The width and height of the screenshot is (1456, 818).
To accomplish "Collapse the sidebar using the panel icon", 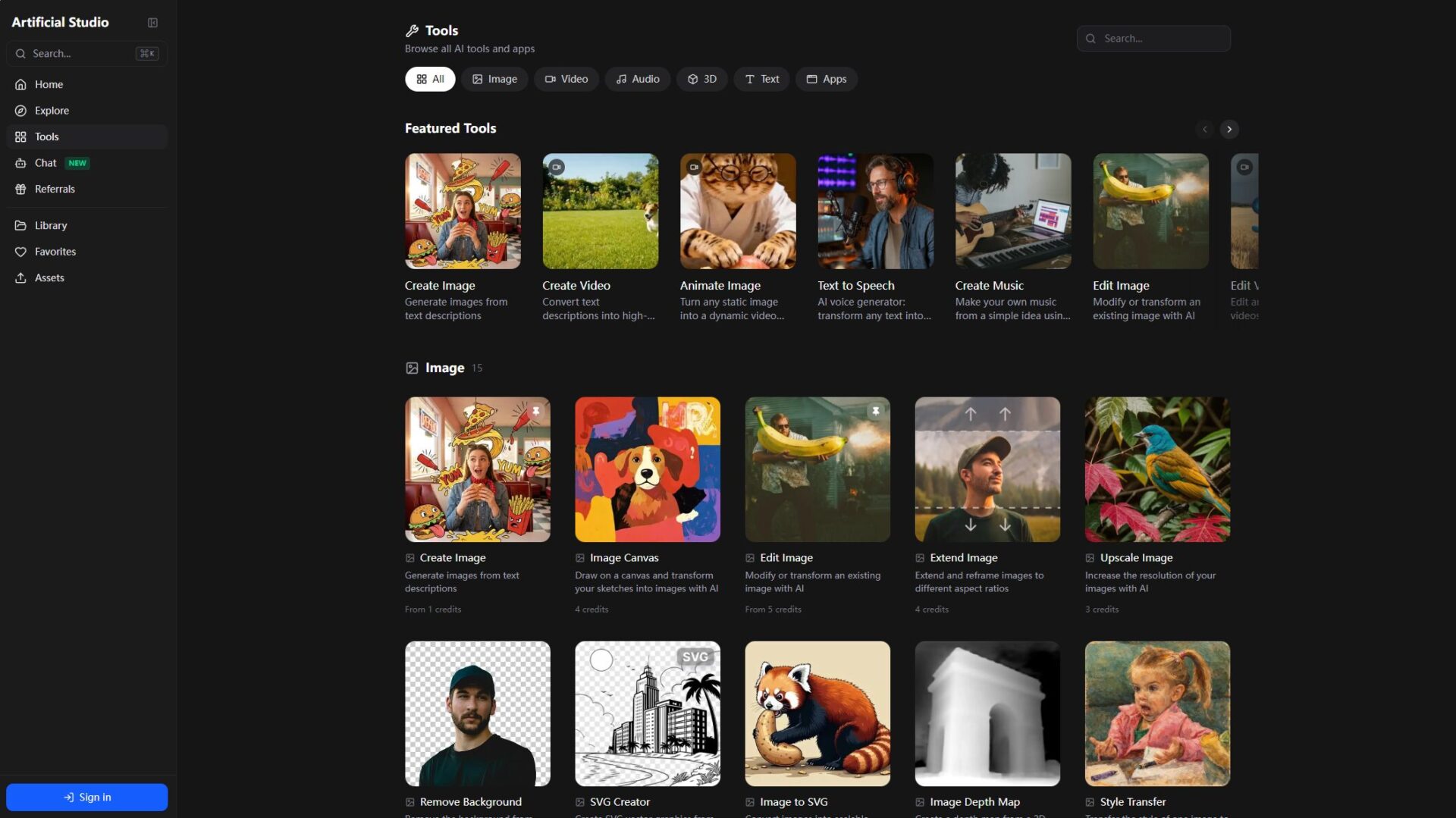I will click(x=152, y=23).
